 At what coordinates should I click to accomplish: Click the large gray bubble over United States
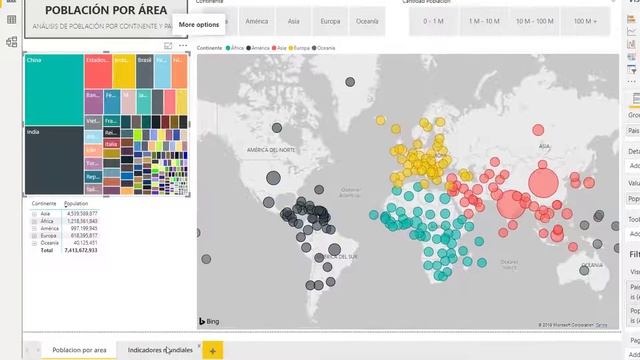pyautogui.click(x=273, y=178)
